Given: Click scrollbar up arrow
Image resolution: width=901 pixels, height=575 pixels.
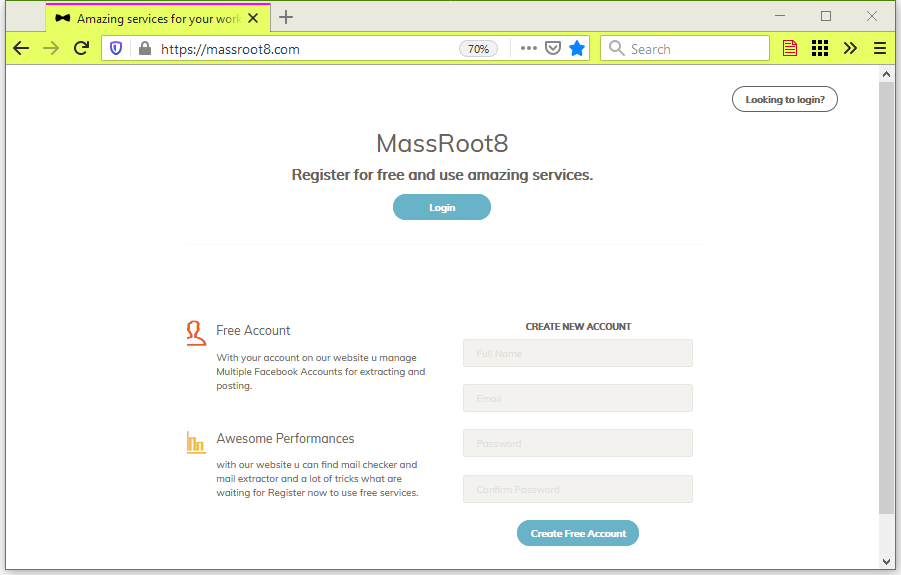Looking at the screenshot, I should pyautogui.click(x=886, y=74).
